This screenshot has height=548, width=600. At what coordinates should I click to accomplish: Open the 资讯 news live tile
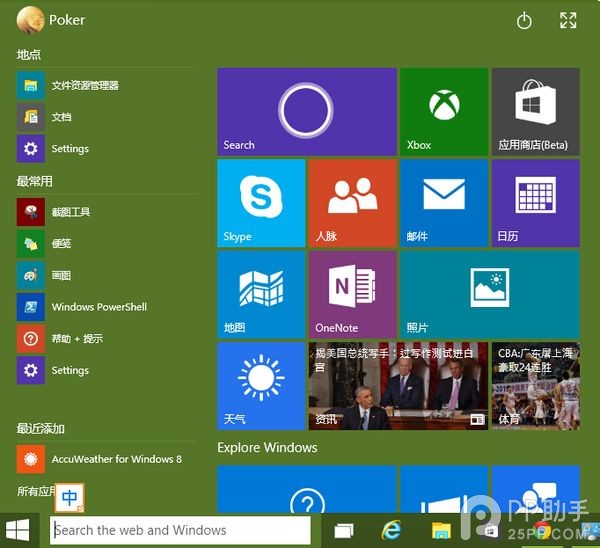[x=398, y=386]
